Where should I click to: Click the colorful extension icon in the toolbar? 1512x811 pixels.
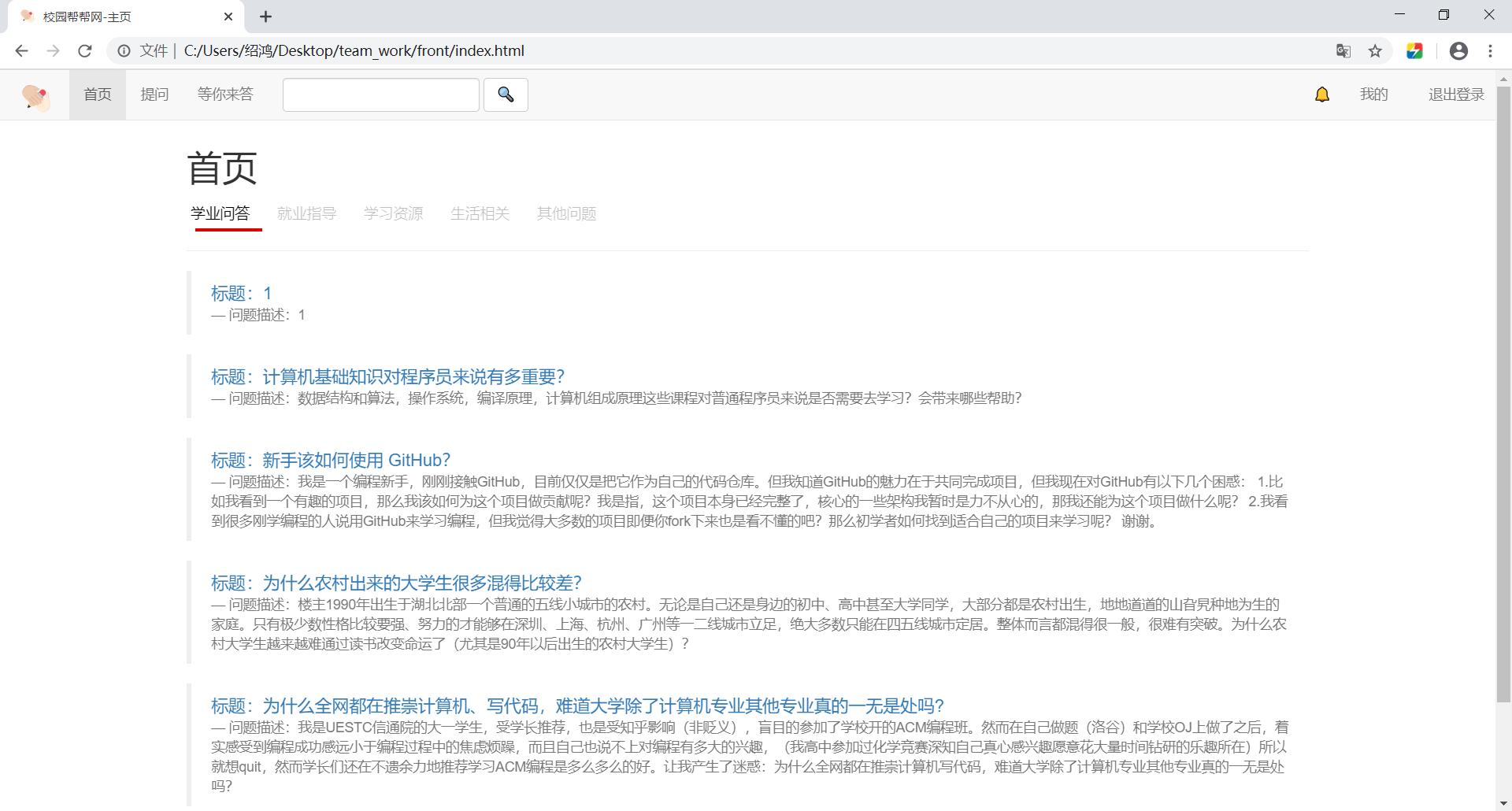pos(1414,50)
